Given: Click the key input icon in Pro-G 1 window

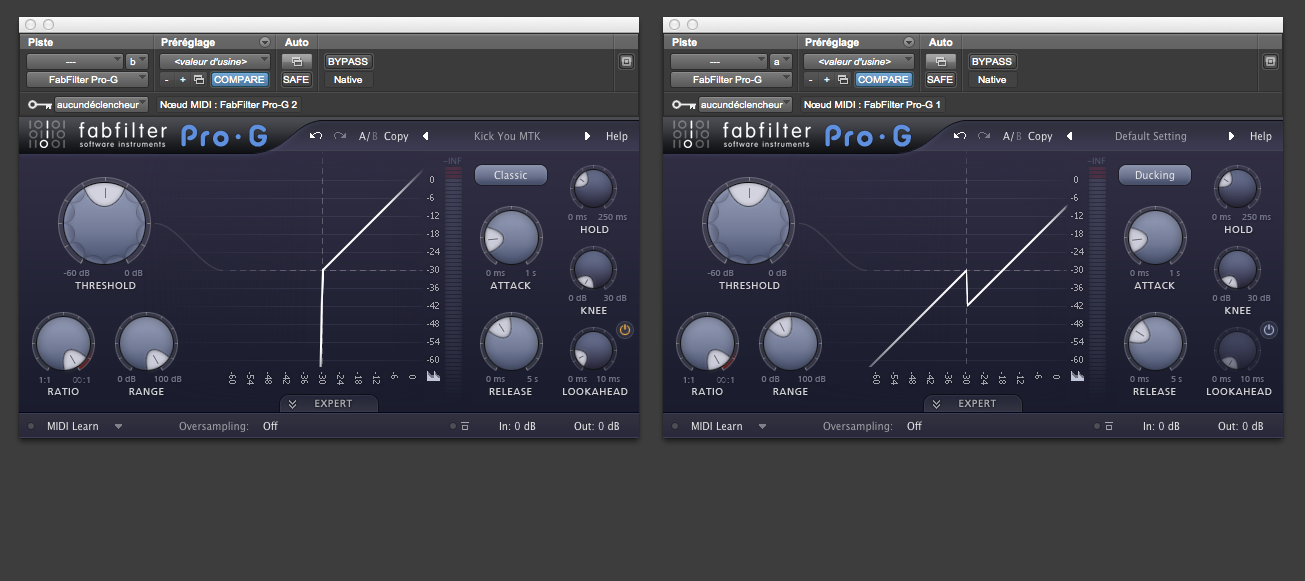Looking at the screenshot, I should click(x=682, y=104).
